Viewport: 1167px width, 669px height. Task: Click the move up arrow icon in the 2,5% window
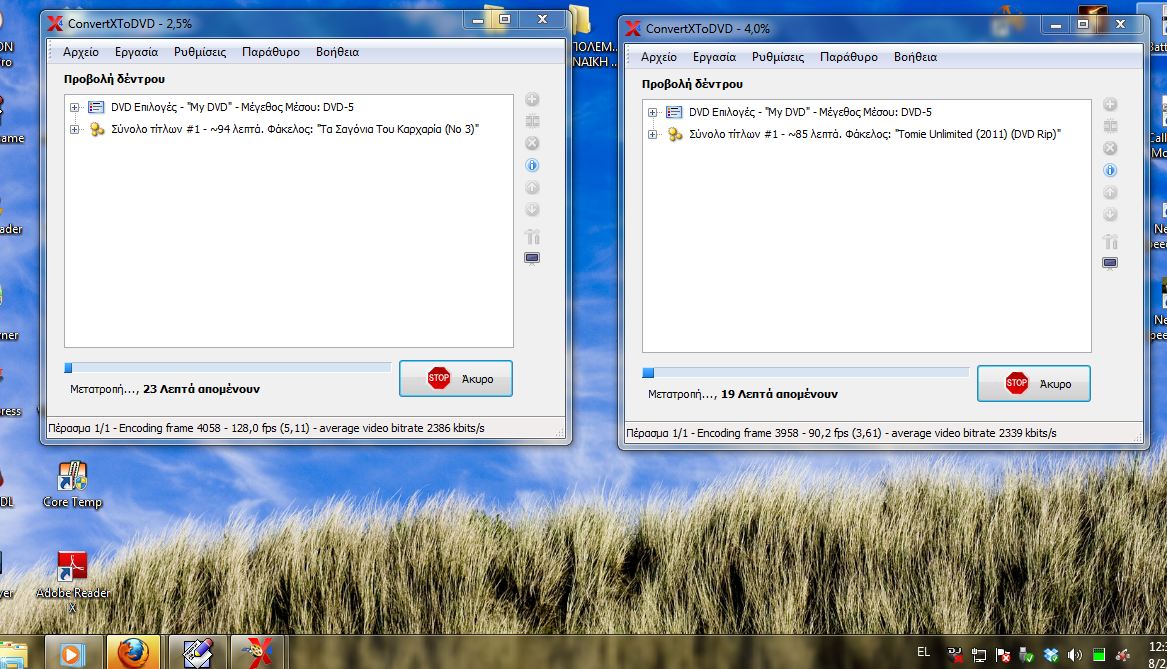(x=532, y=188)
